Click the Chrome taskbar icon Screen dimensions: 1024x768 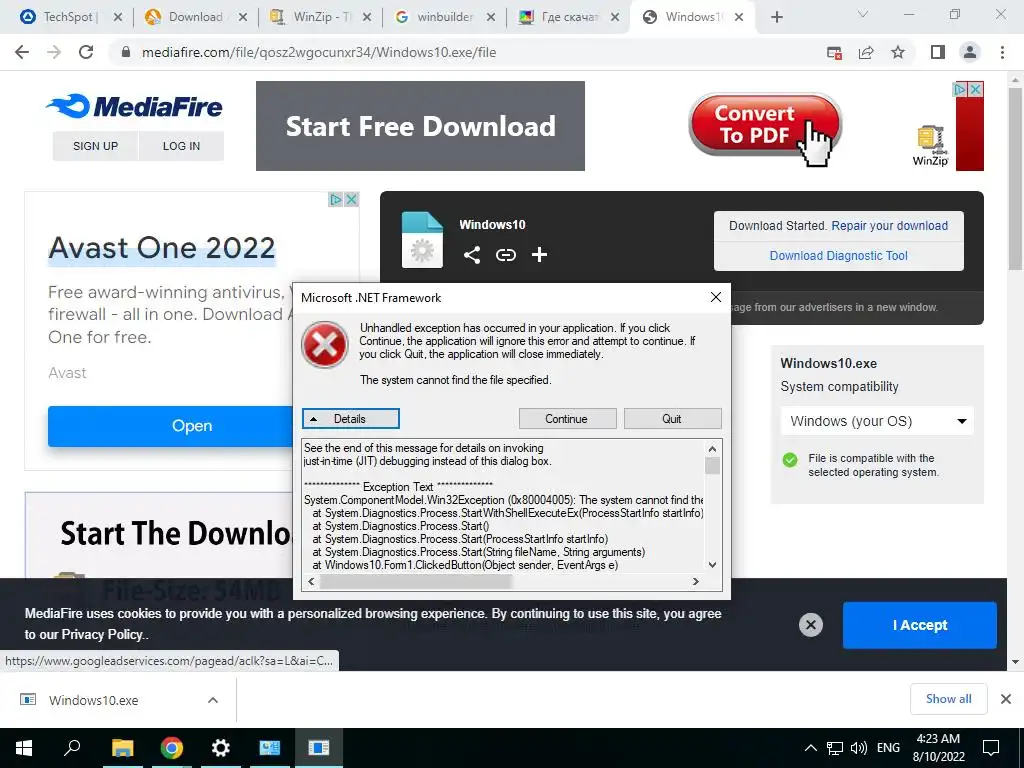171,748
